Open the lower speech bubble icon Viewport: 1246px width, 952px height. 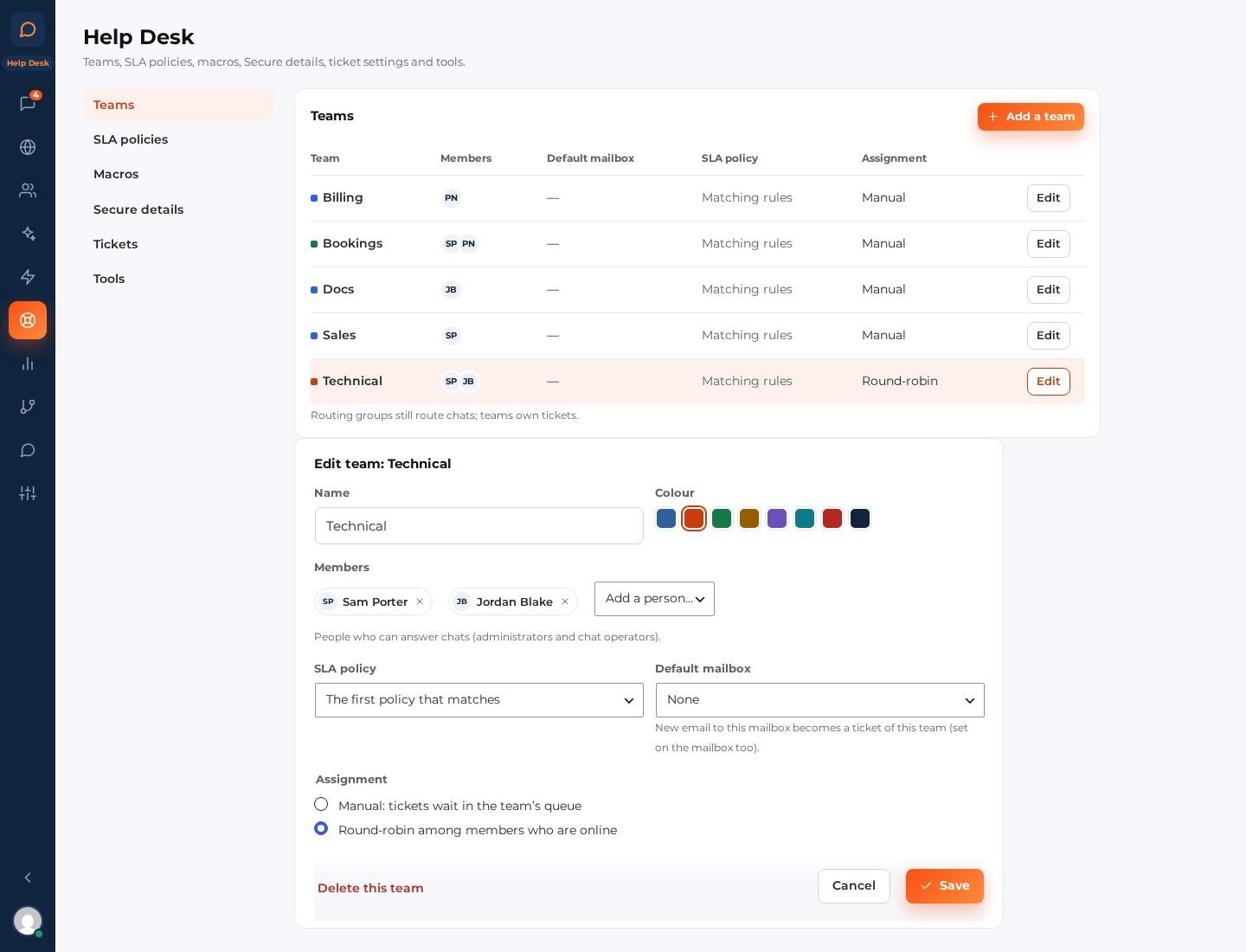28,450
